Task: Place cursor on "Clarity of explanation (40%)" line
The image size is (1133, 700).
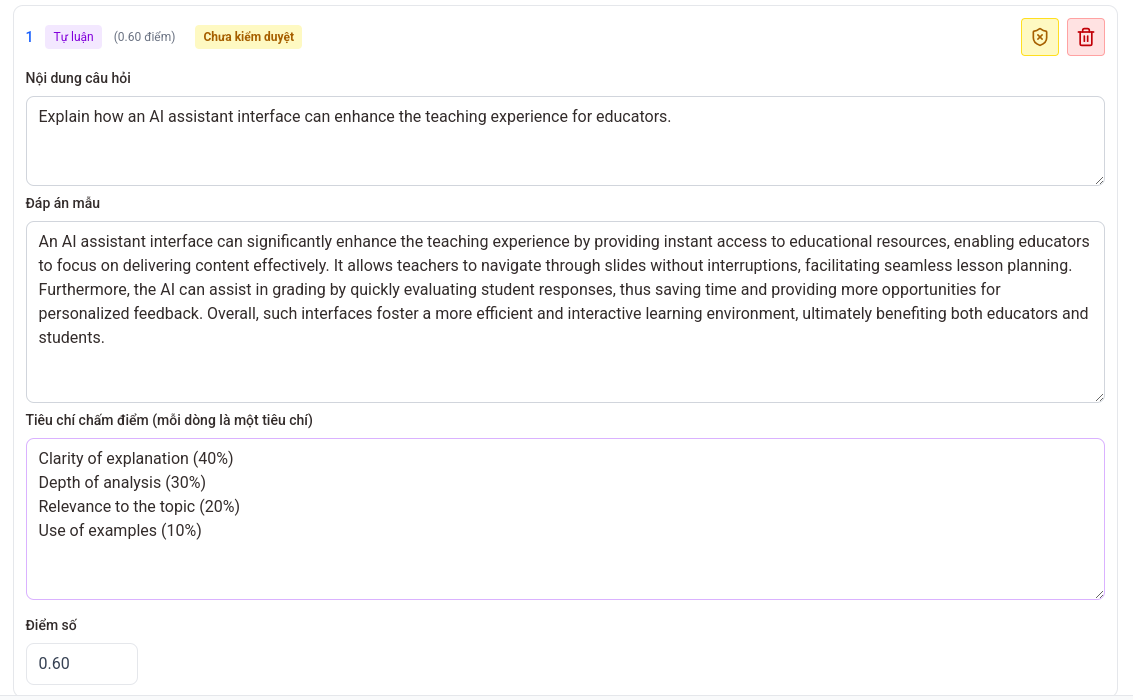Action: pos(136,459)
